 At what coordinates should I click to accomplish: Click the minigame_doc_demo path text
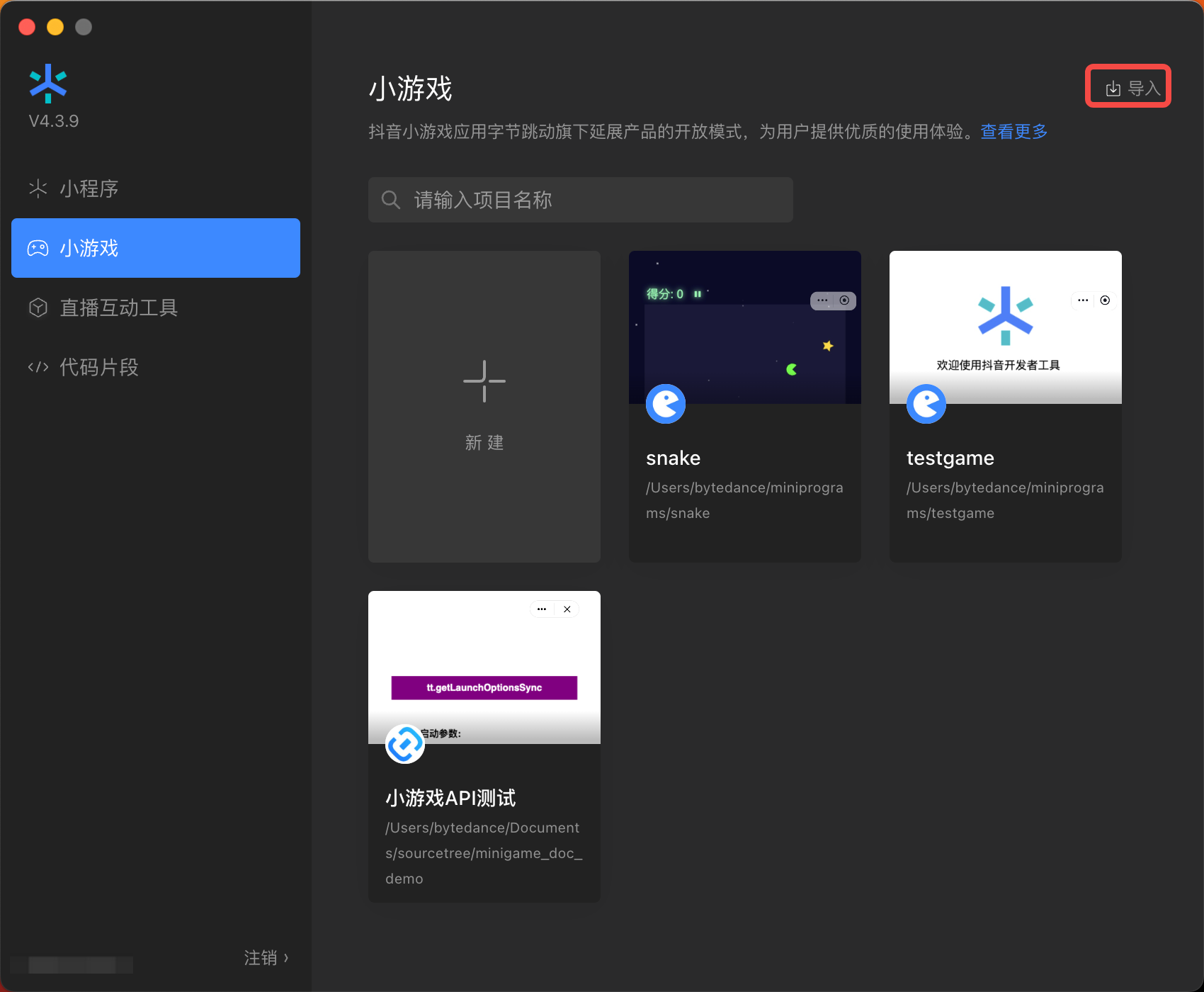click(484, 853)
